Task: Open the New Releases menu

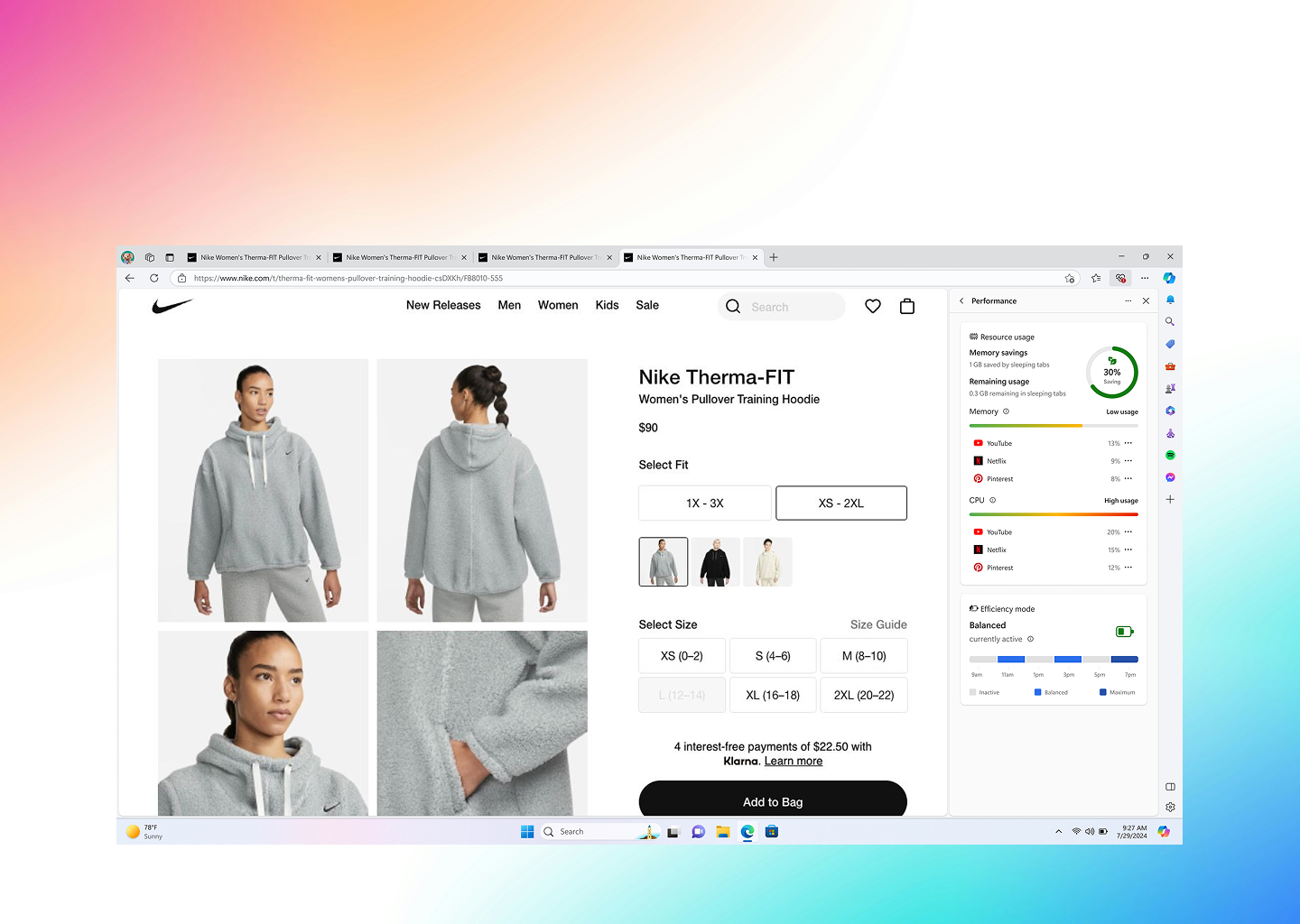Action: coord(443,305)
